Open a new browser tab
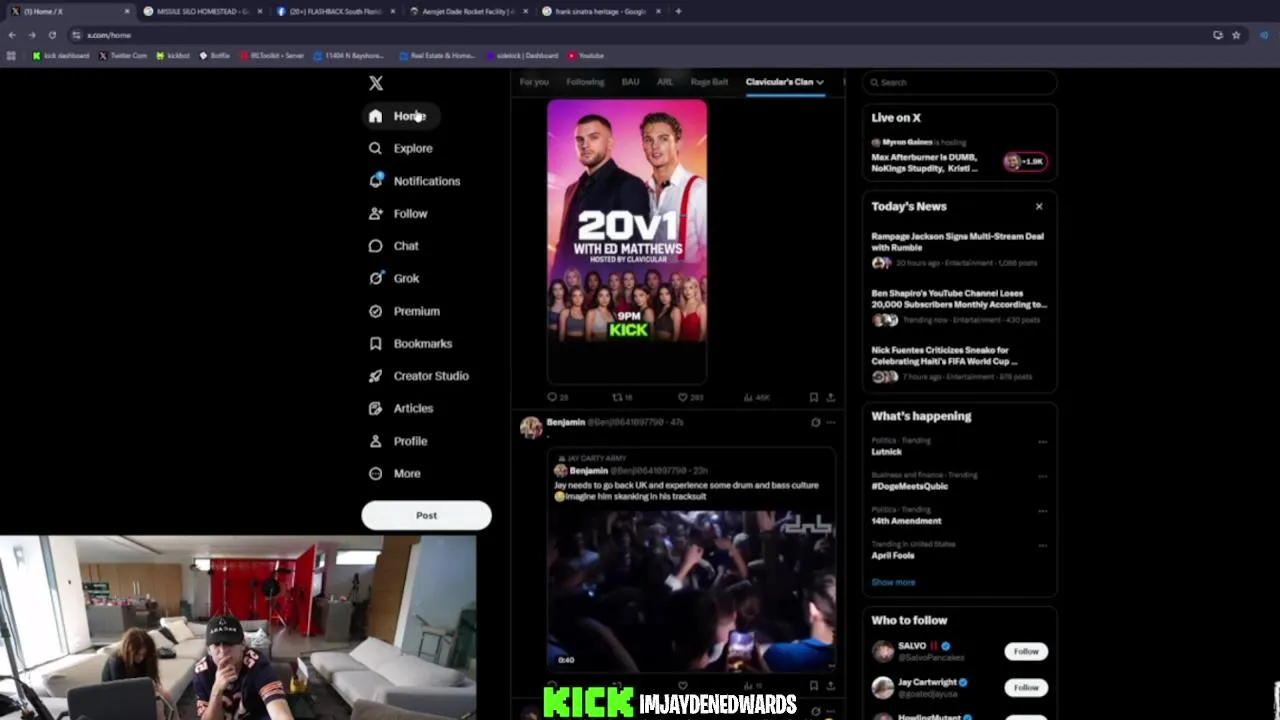 click(x=678, y=11)
